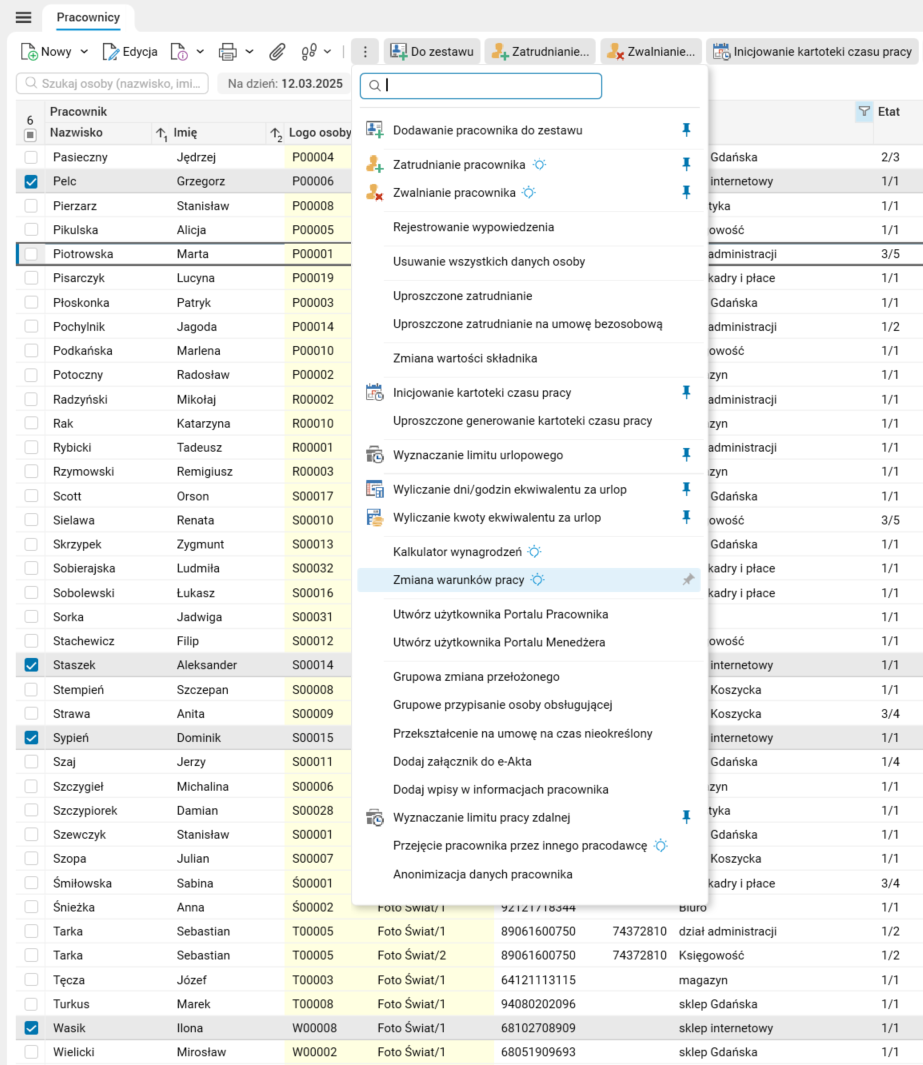Unpin Inicjowanie kartoteki czasu pracy
923x1065 pixels.
(686, 392)
